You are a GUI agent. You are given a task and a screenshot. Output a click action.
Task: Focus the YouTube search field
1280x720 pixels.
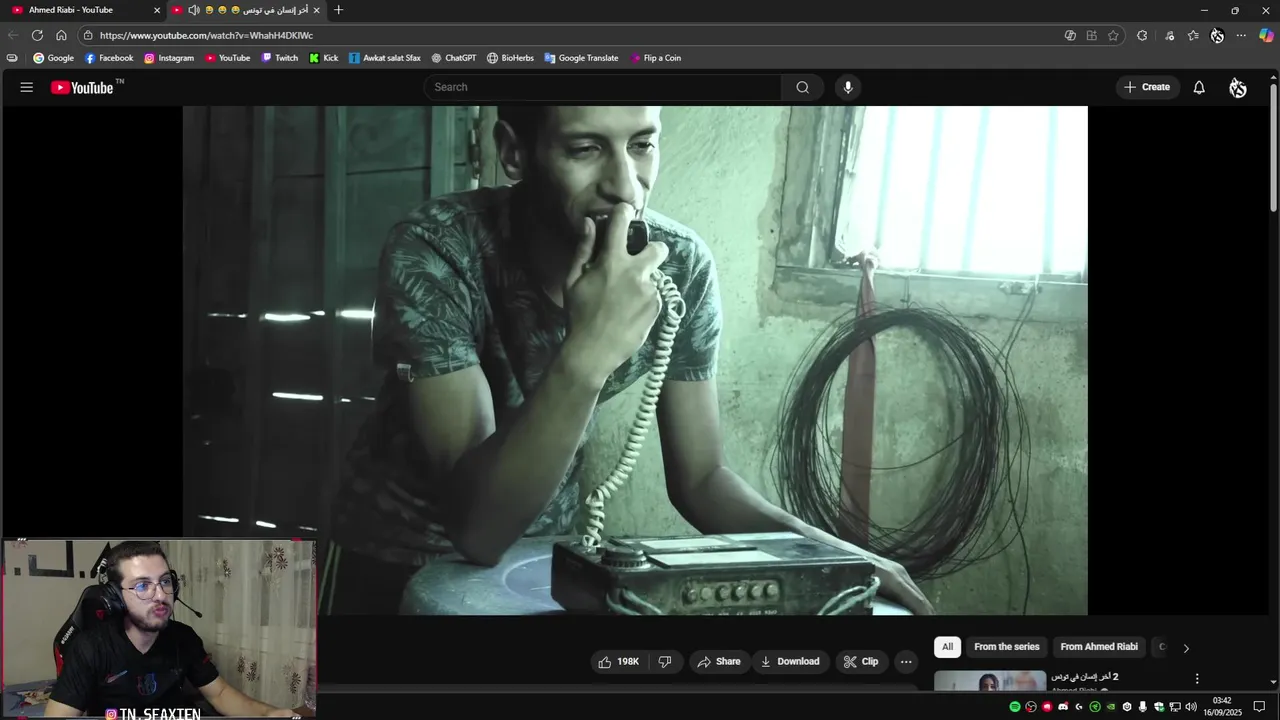point(603,87)
